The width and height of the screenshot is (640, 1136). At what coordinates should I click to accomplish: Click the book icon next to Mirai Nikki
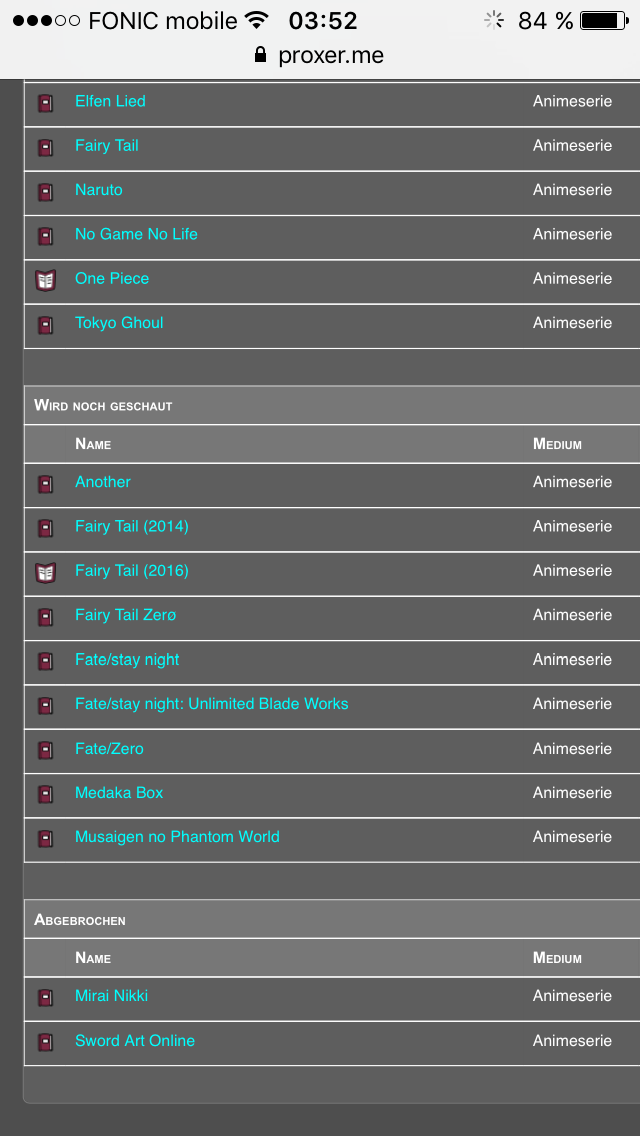[45, 998]
